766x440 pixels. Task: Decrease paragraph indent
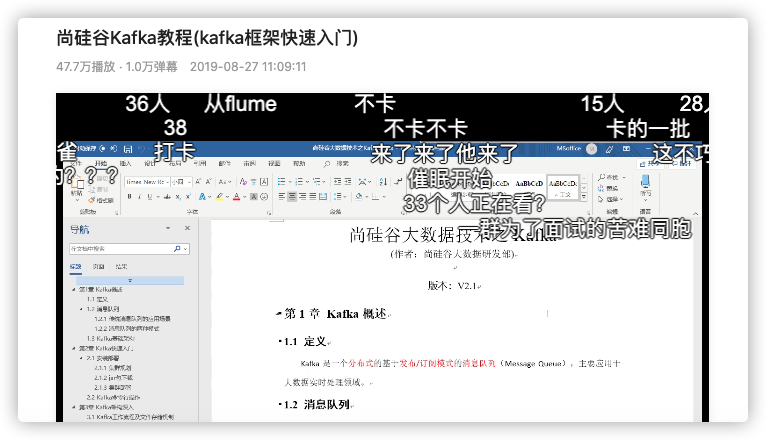pyautogui.click(x=338, y=182)
